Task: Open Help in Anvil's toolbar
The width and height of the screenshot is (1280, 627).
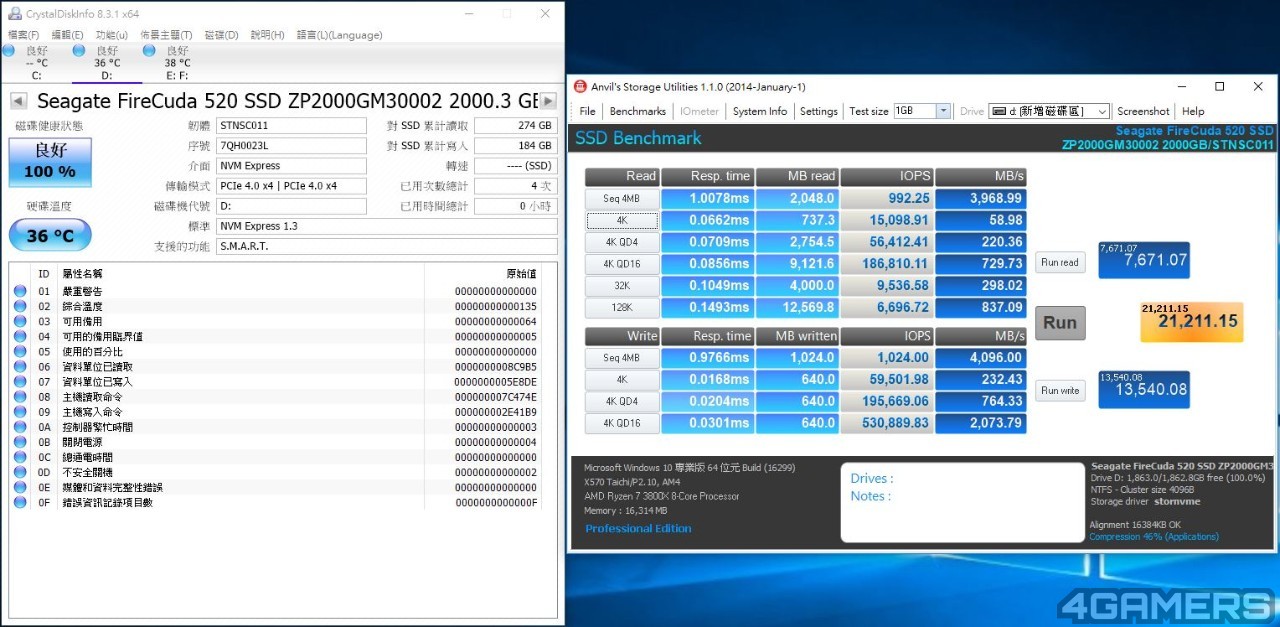Action: [1193, 111]
